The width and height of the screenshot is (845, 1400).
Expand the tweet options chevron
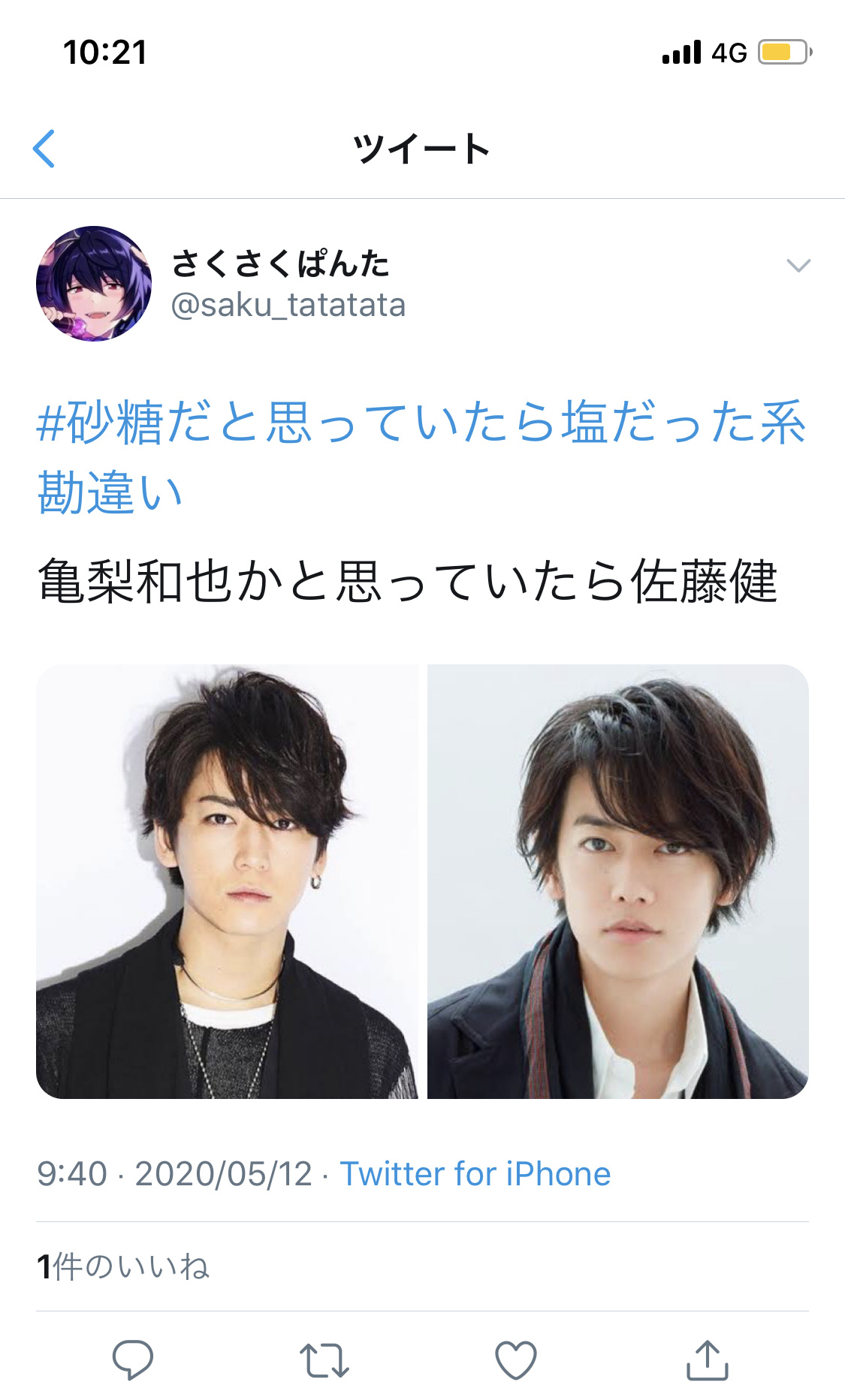click(798, 265)
